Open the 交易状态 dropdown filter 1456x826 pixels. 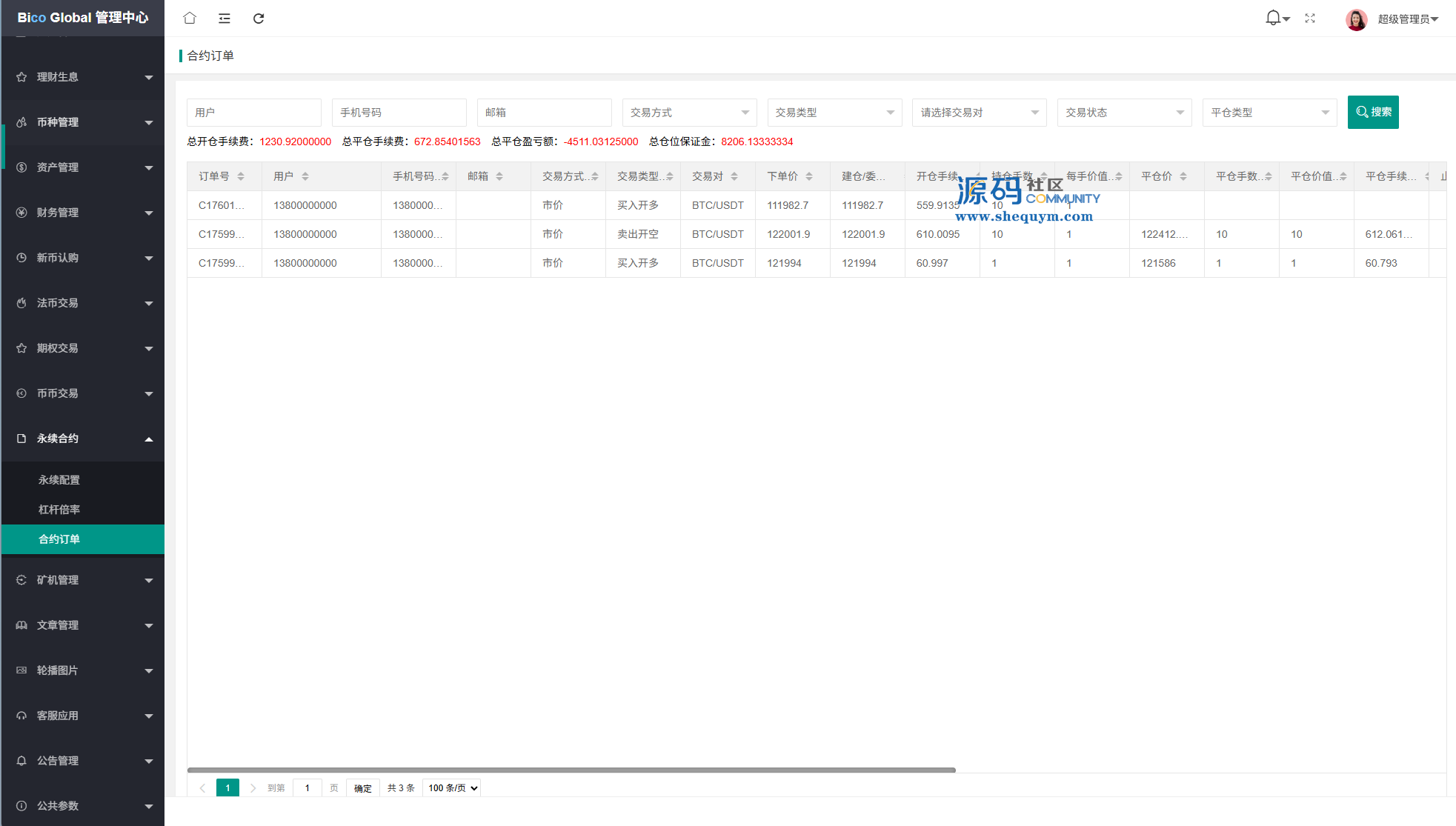point(1123,113)
